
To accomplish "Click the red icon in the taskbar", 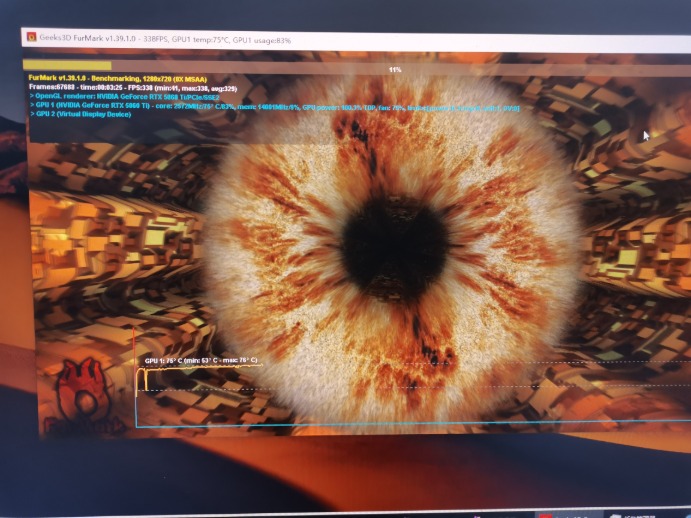I will click(545, 514).
